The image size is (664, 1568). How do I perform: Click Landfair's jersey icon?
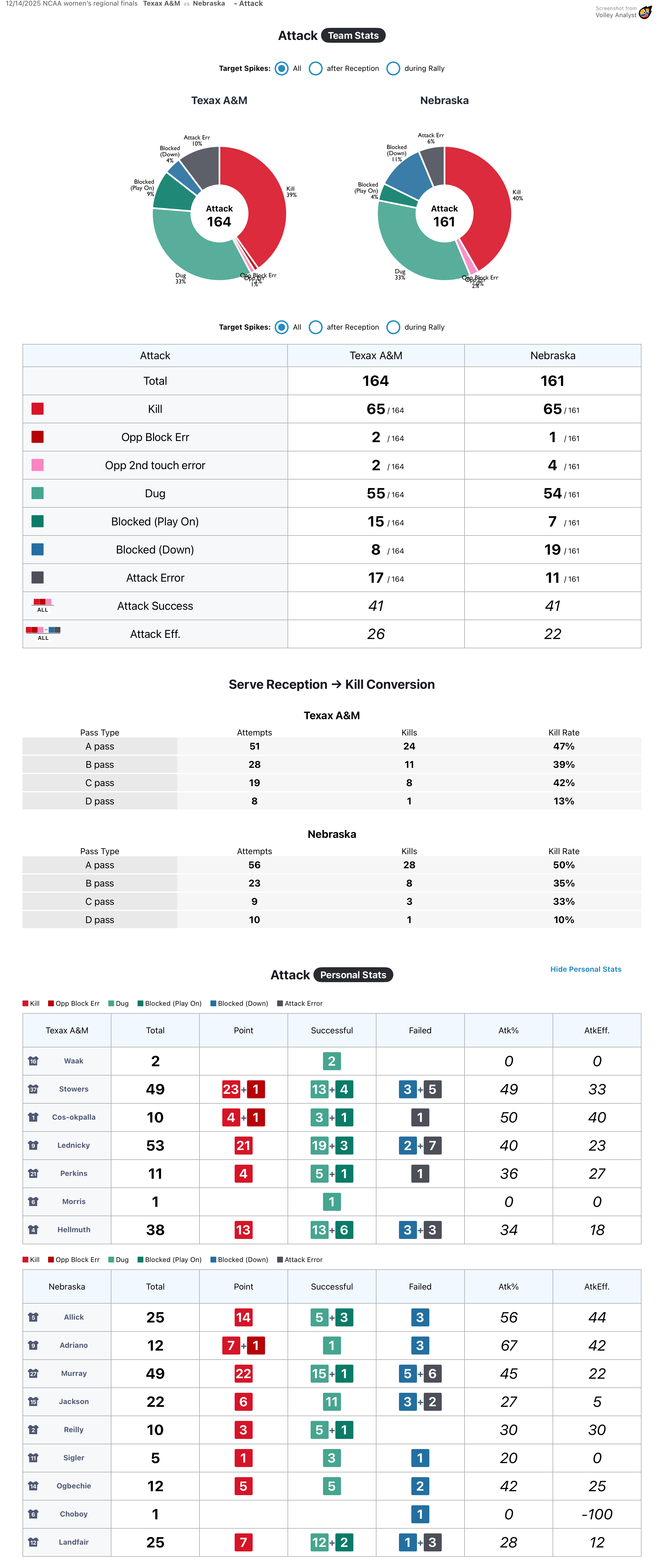tap(33, 1542)
